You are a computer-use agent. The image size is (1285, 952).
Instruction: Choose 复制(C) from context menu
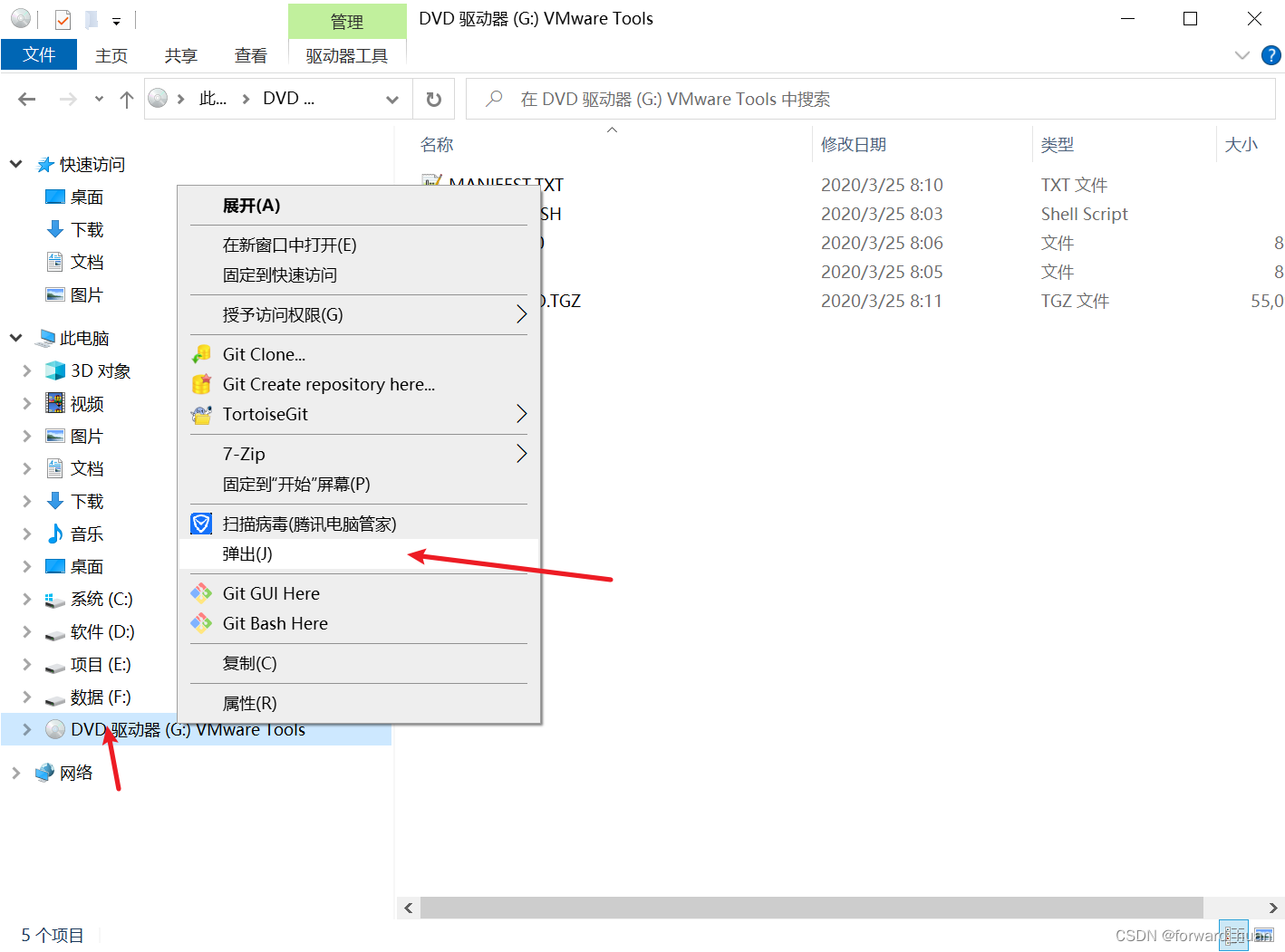[359, 664]
